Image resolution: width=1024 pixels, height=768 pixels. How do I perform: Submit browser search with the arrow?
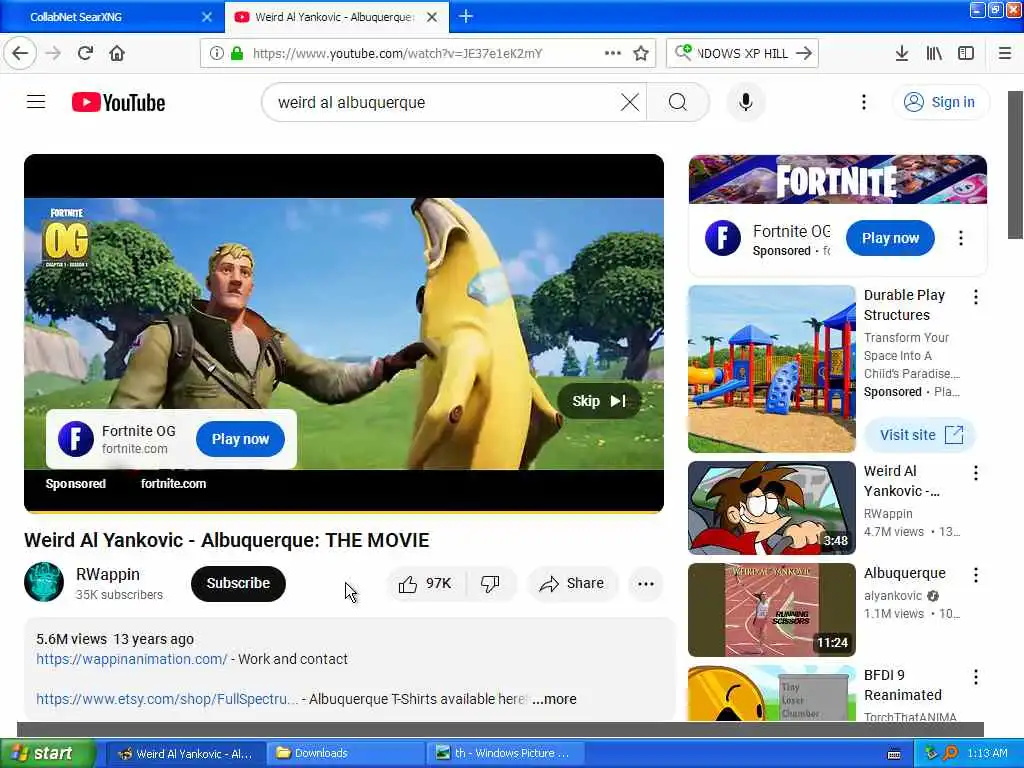tap(804, 54)
